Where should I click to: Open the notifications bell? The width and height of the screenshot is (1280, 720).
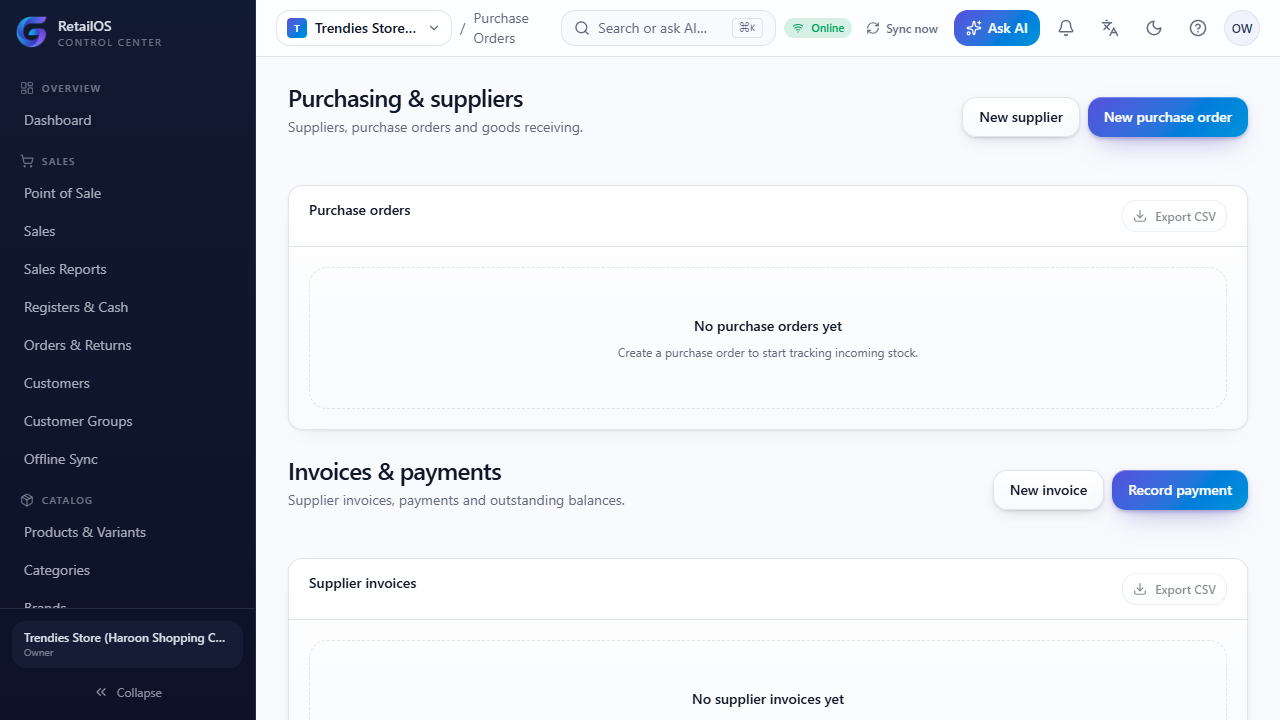[1066, 28]
